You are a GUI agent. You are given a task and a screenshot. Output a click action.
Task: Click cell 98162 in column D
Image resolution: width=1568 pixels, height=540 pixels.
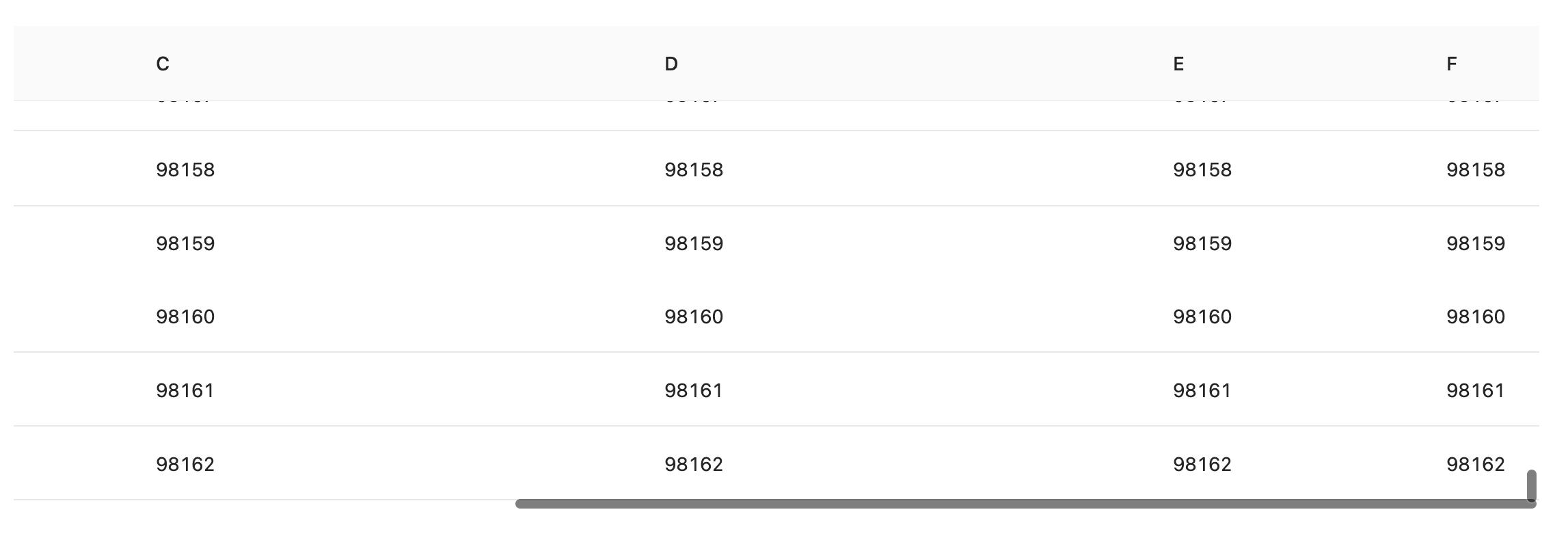tap(694, 464)
